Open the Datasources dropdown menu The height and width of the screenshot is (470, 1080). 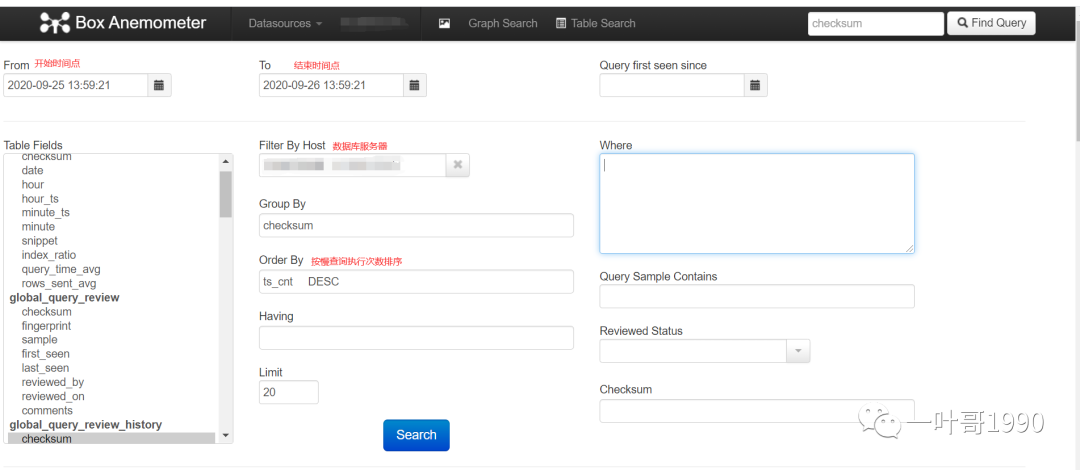tap(285, 23)
